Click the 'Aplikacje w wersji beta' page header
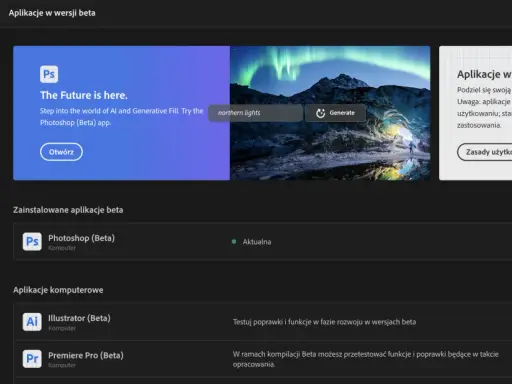The width and height of the screenshot is (512, 384). [52, 13]
